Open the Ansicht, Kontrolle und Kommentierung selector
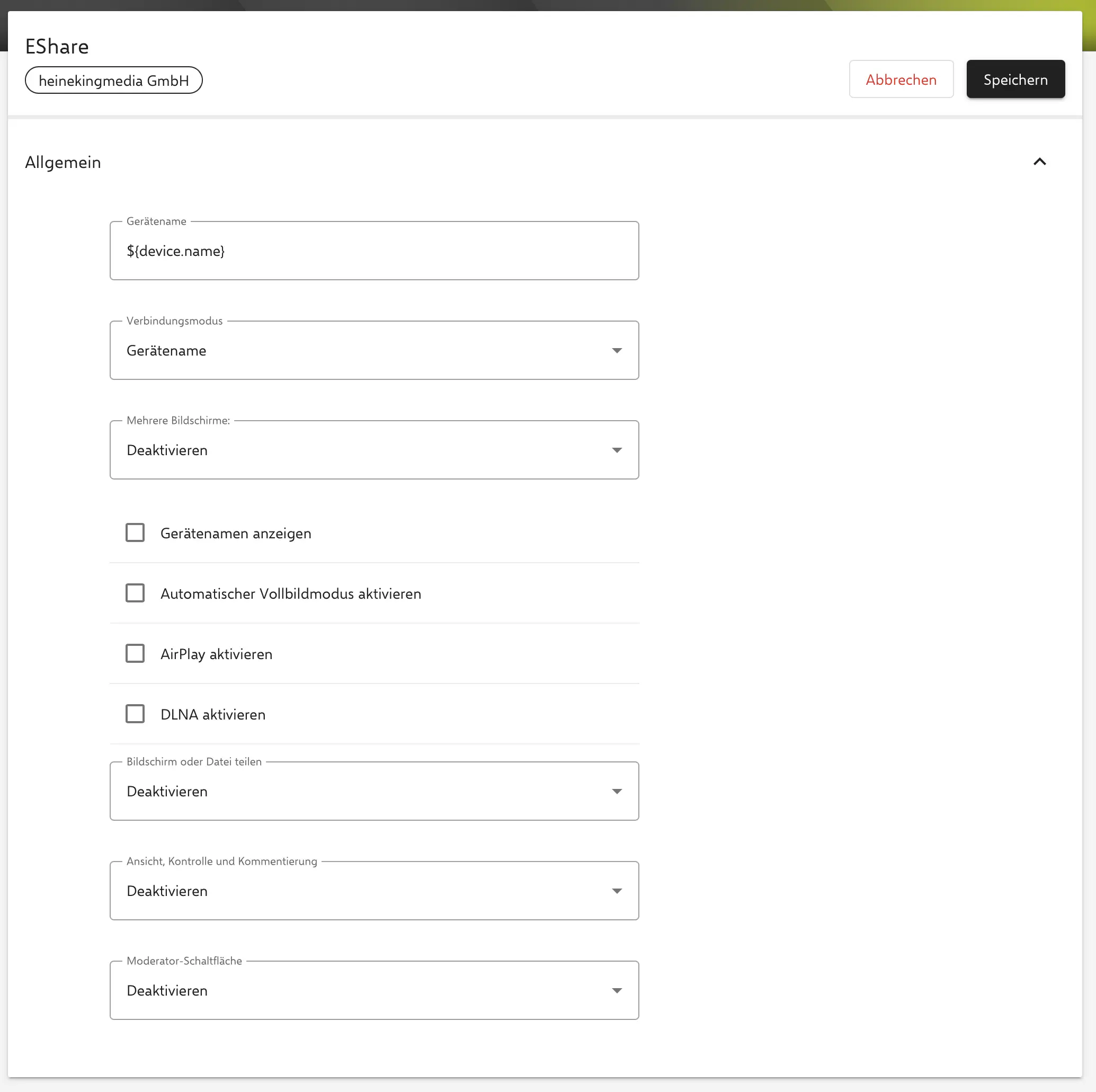1096x1092 pixels. (375, 891)
